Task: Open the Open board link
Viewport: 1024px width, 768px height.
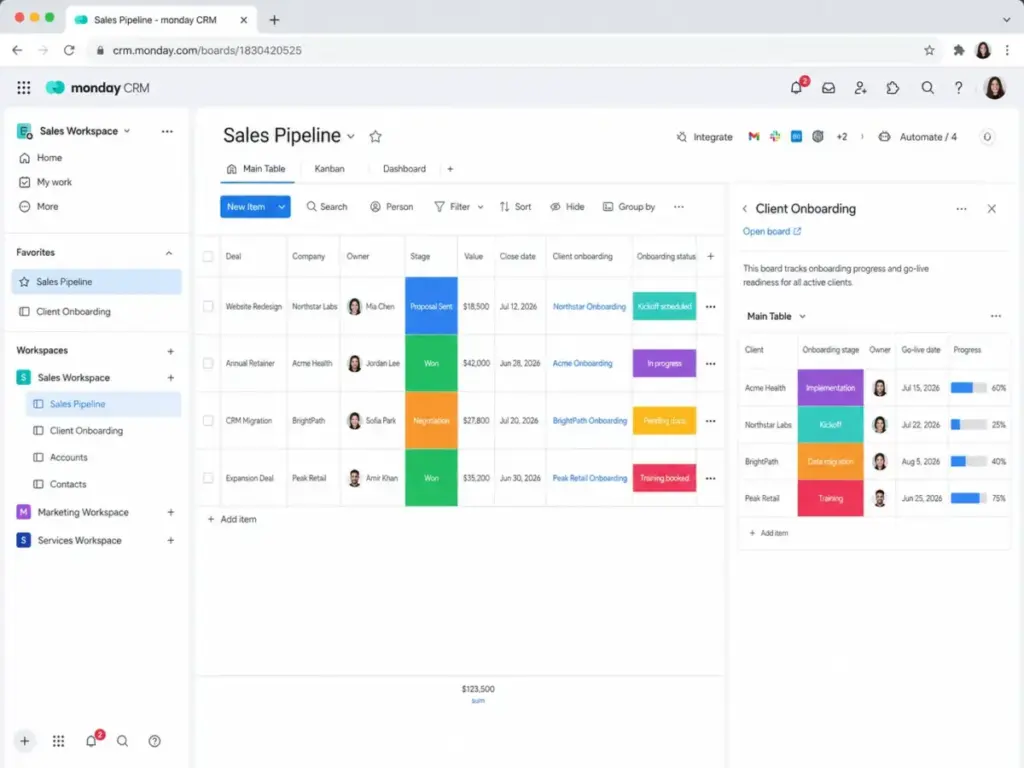Action: (771, 231)
